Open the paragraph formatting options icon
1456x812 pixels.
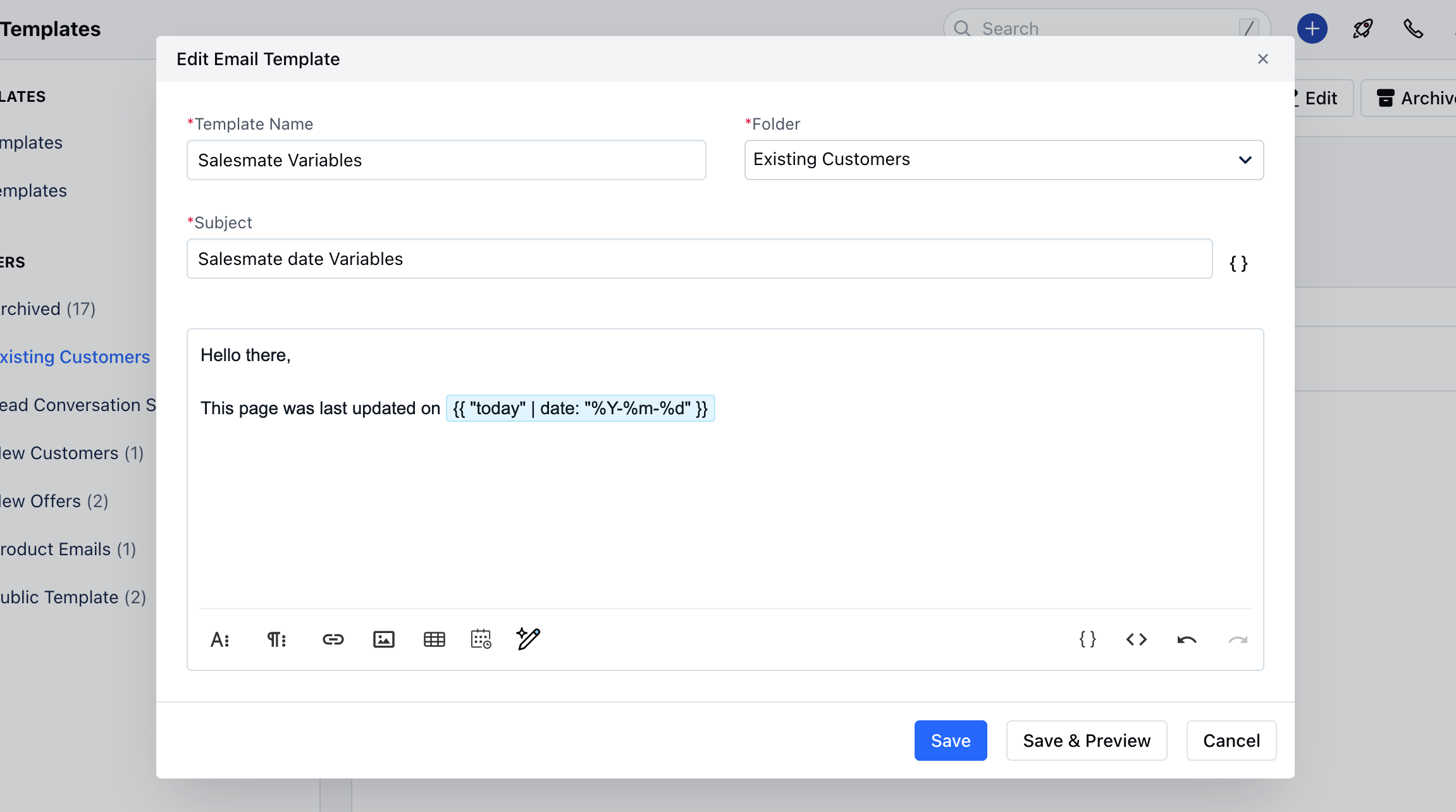276,639
